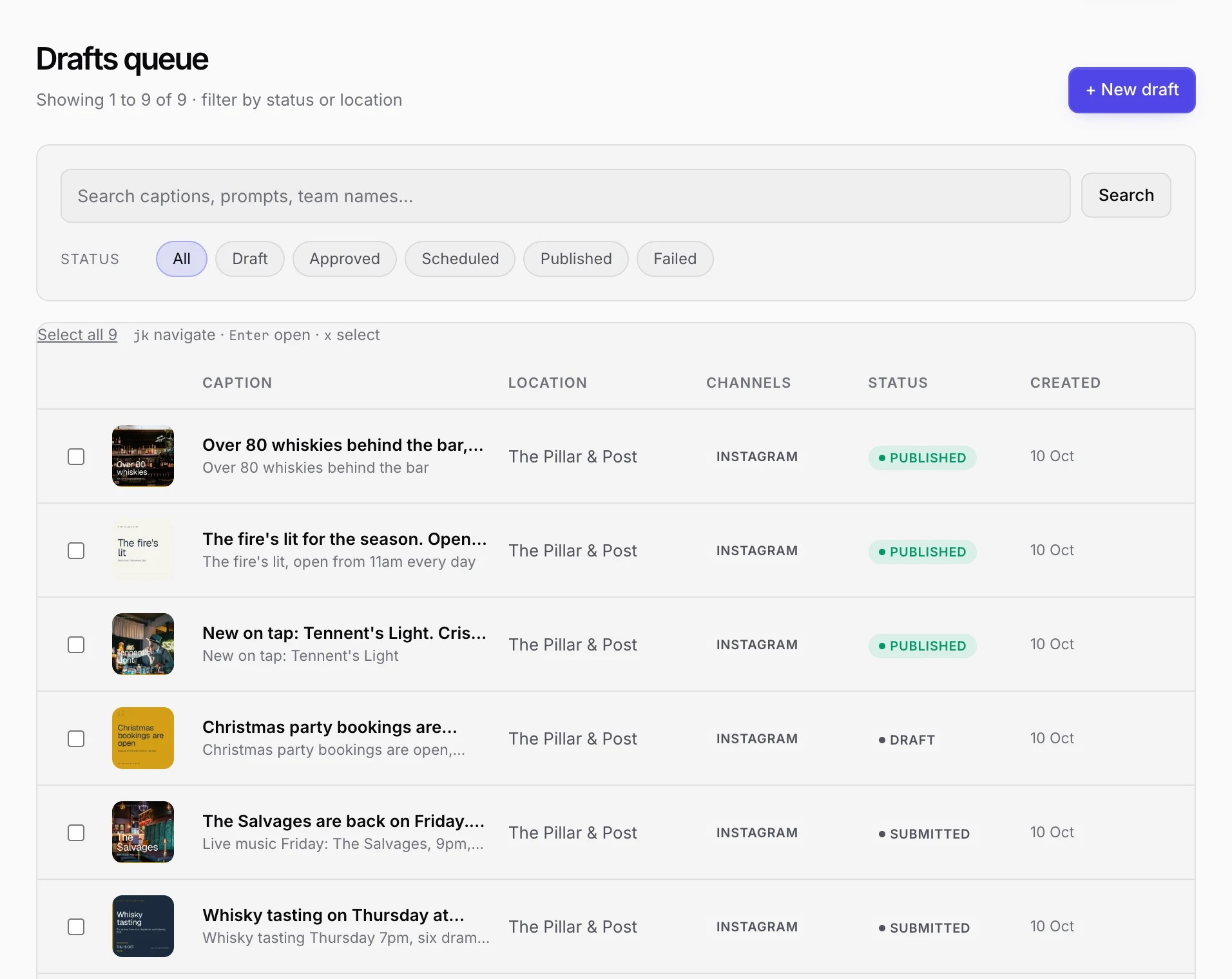
Task: Tick The Salvages row checkbox
Action: [x=76, y=833]
